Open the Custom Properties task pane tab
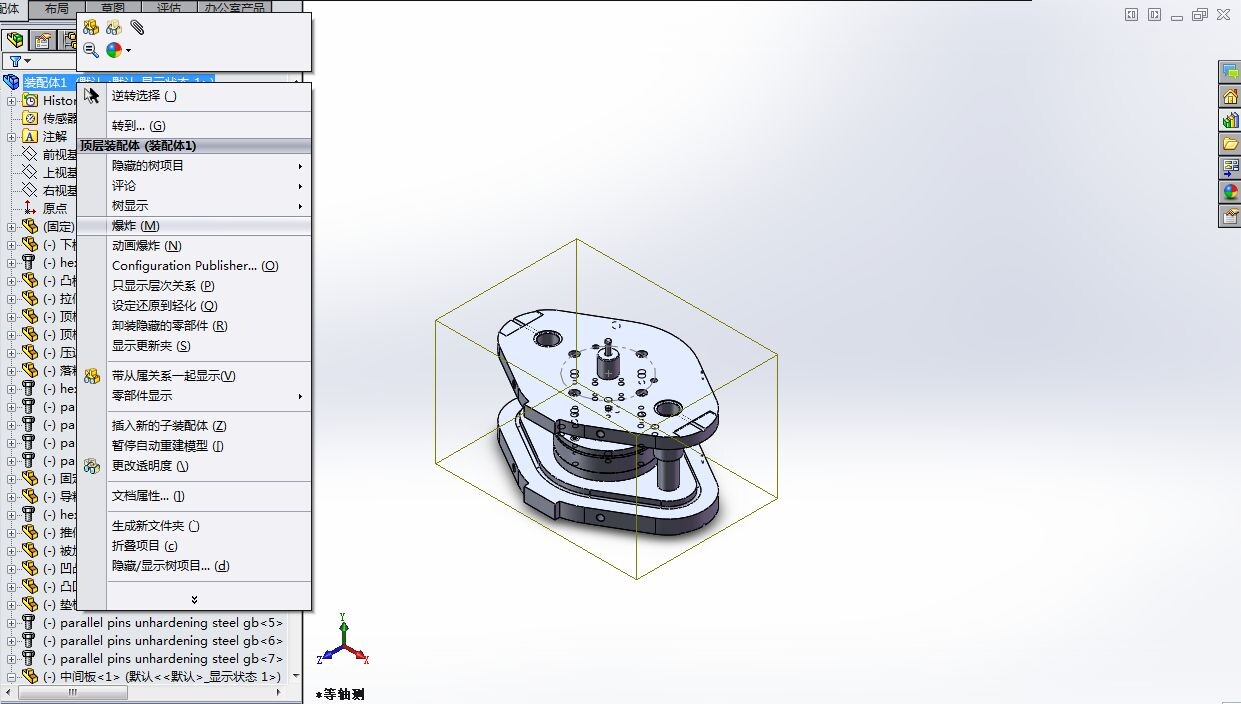The image size is (1241, 704). coord(1230,216)
